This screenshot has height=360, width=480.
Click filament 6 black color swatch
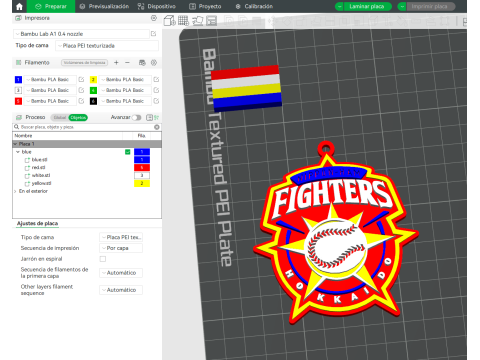point(93,101)
